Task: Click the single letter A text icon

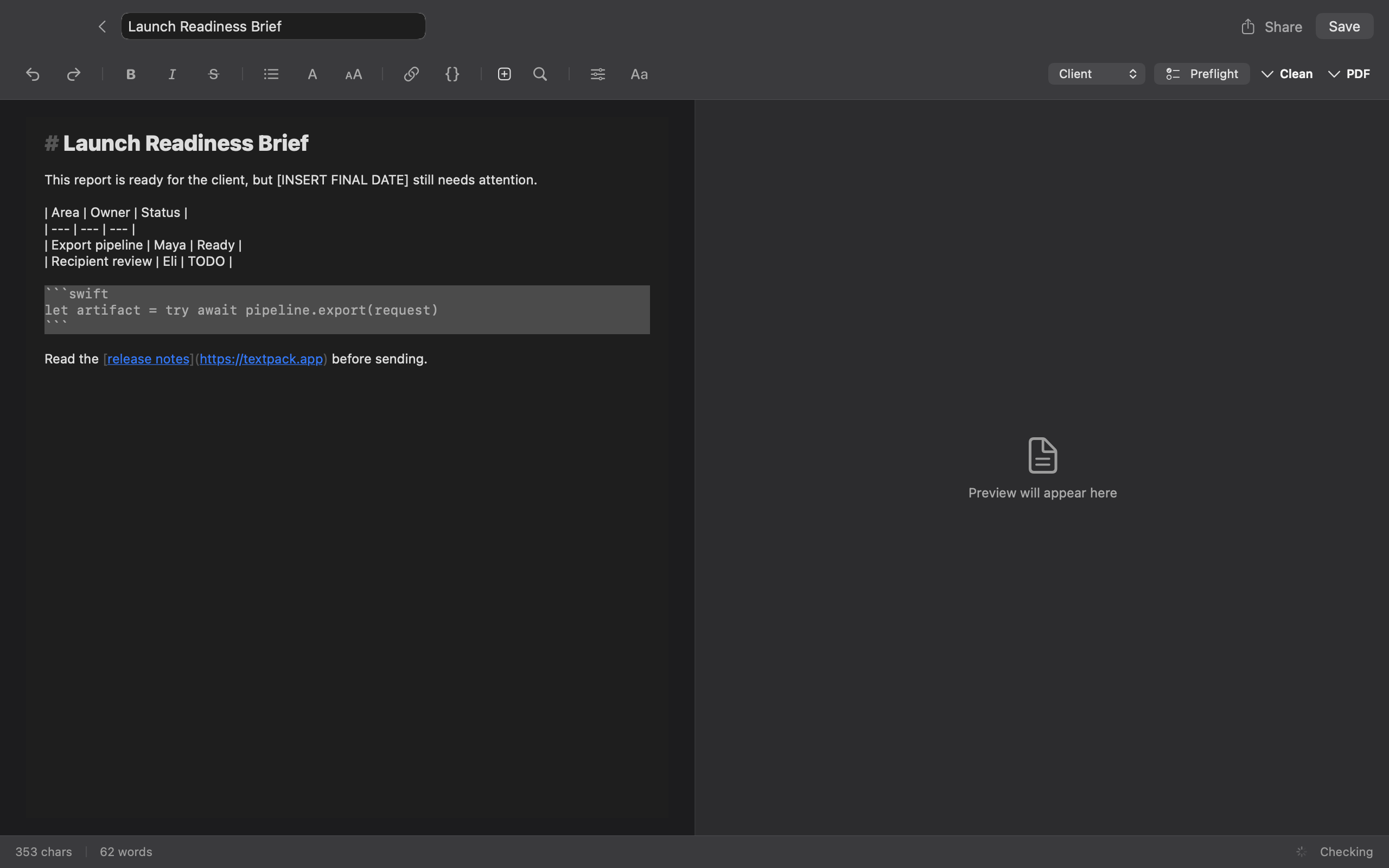Action: coord(312,74)
